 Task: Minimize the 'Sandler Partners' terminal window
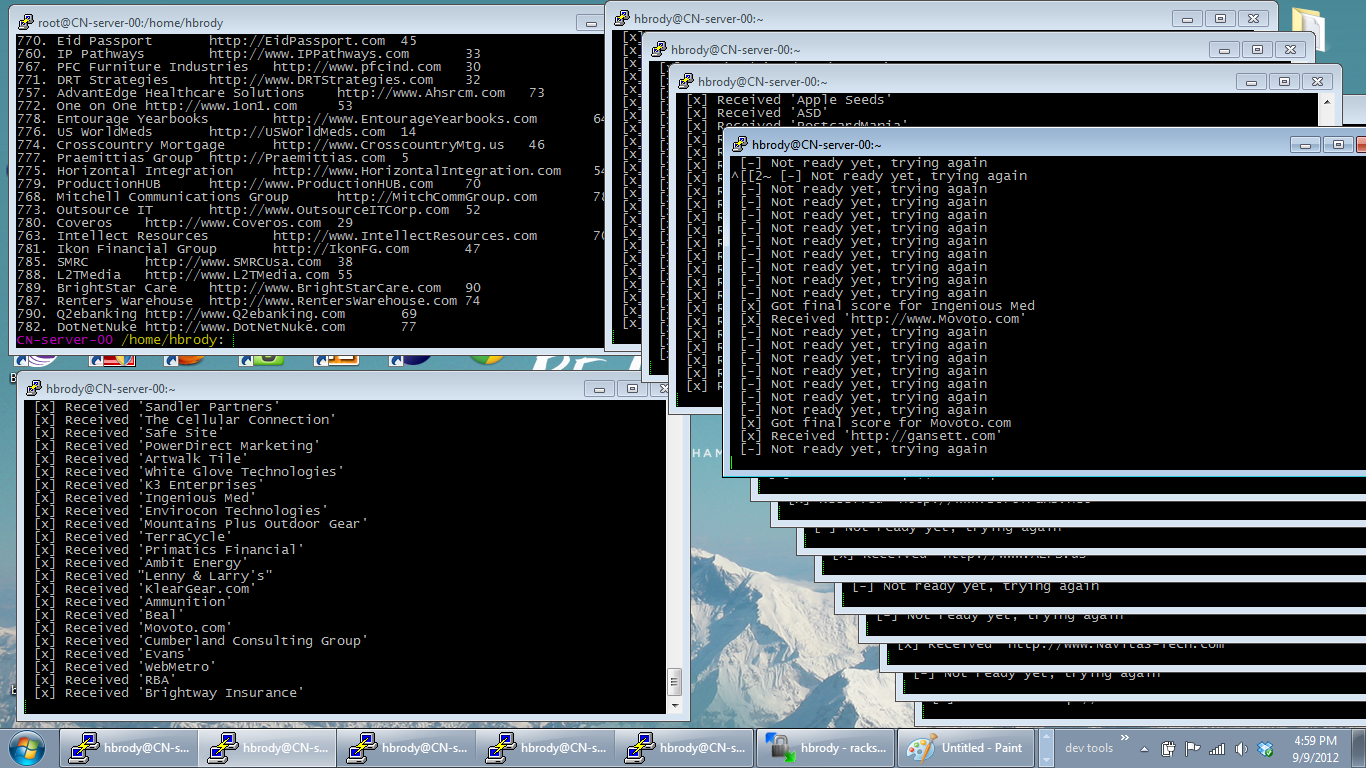point(602,388)
